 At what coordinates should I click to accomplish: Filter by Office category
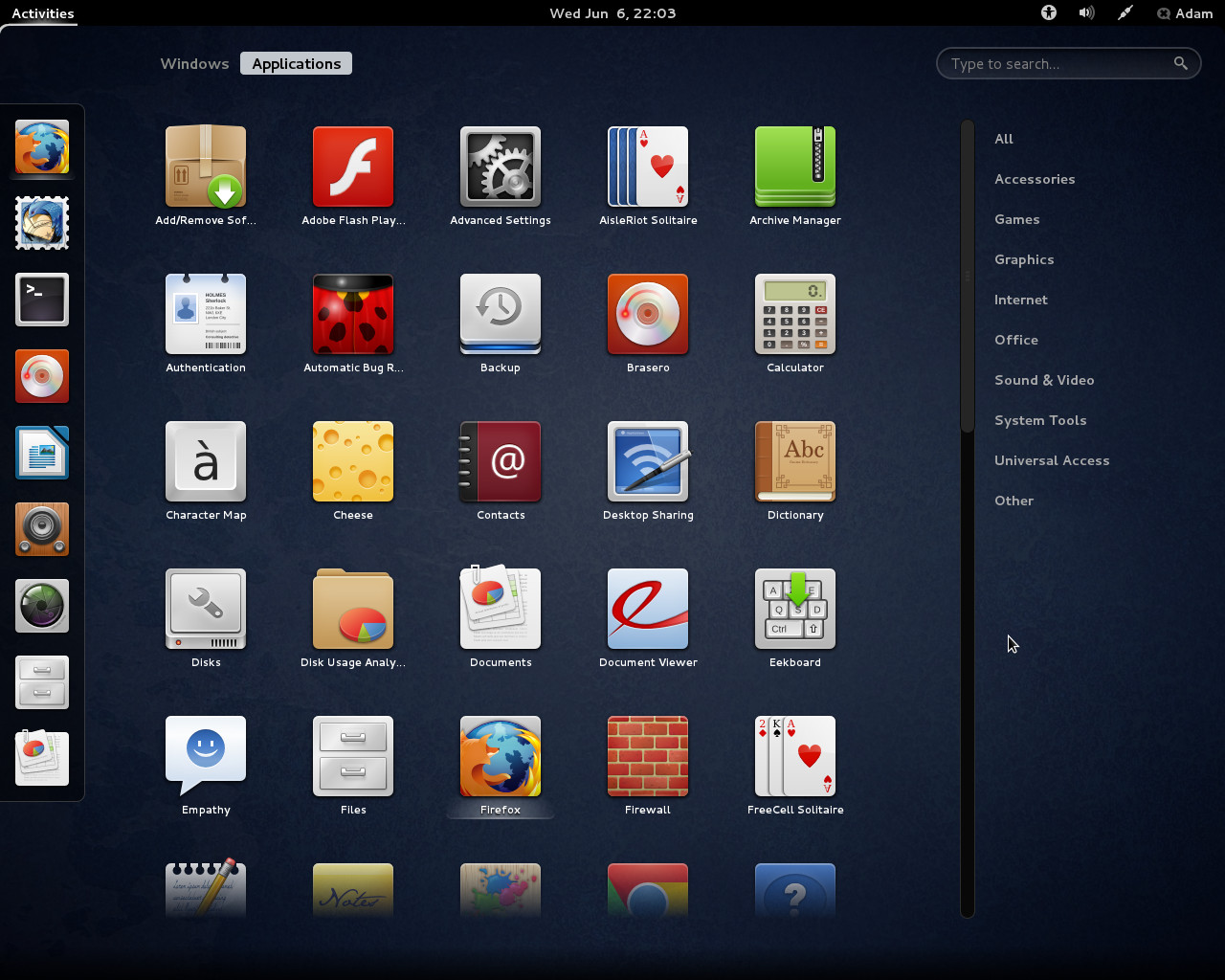1016,340
